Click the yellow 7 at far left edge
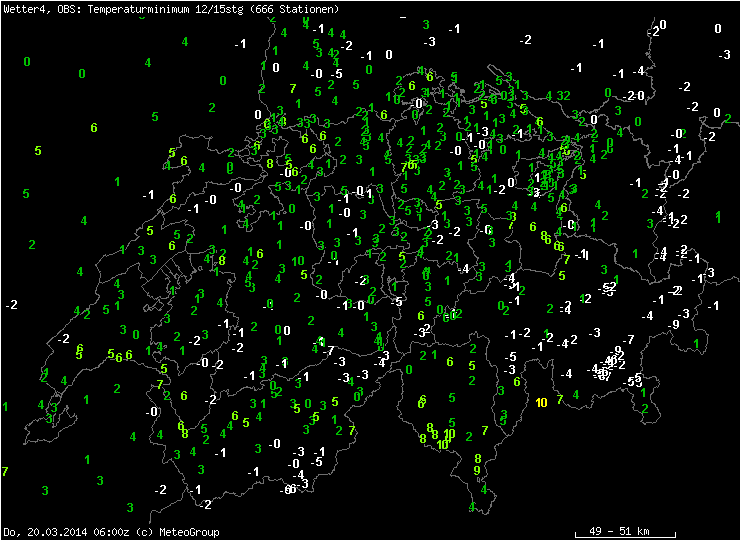The width and height of the screenshot is (740, 540). 5,471
